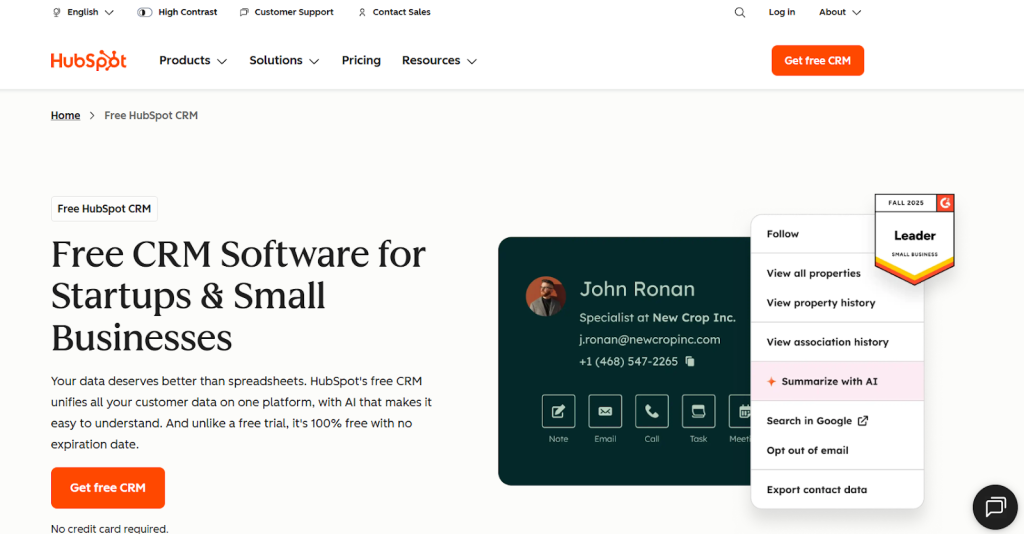Expand the Solutions menu
This screenshot has height=534, width=1024.
(x=284, y=61)
